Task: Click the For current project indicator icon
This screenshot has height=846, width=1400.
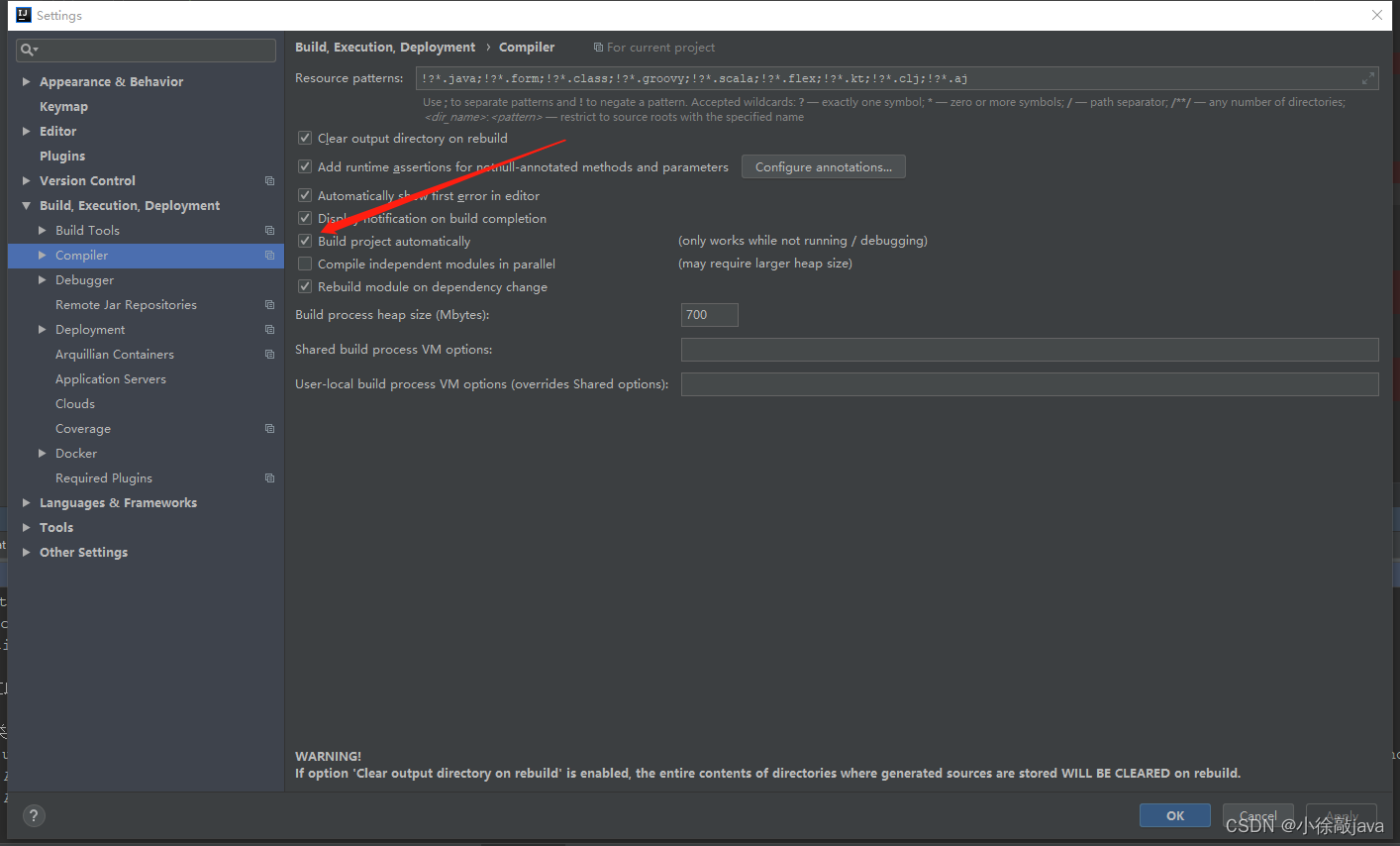Action: click(x=598, y=47)
